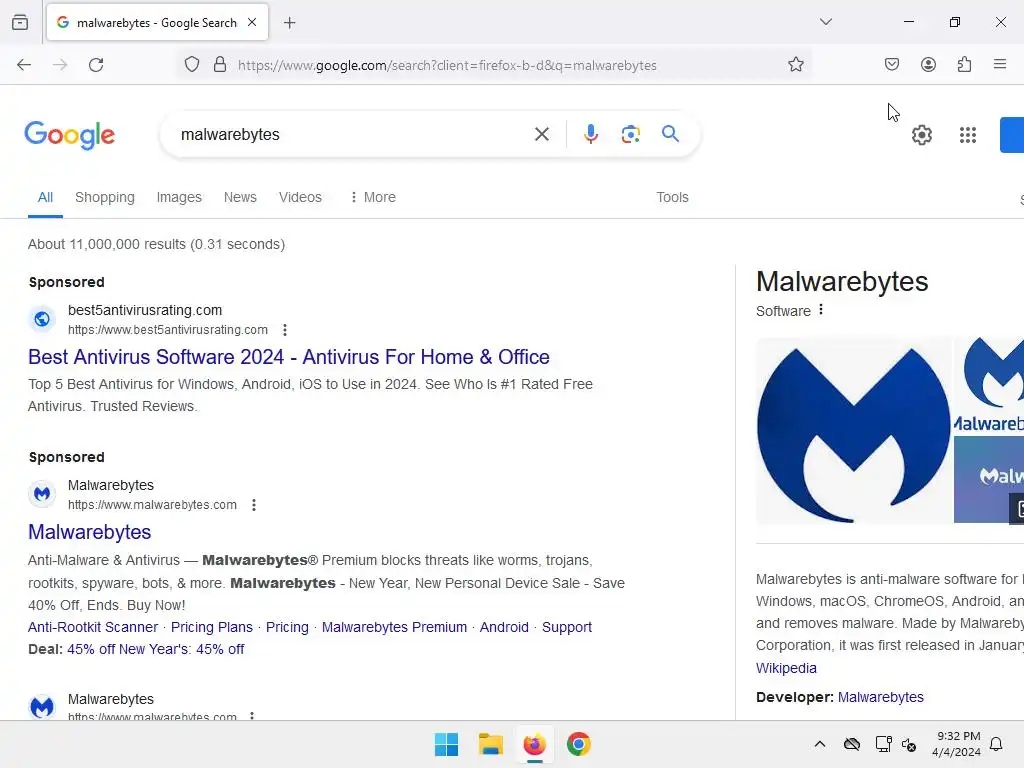Switch to News results tab
Viewport: 1024px width, 768px height.
(x=240, y=197)
